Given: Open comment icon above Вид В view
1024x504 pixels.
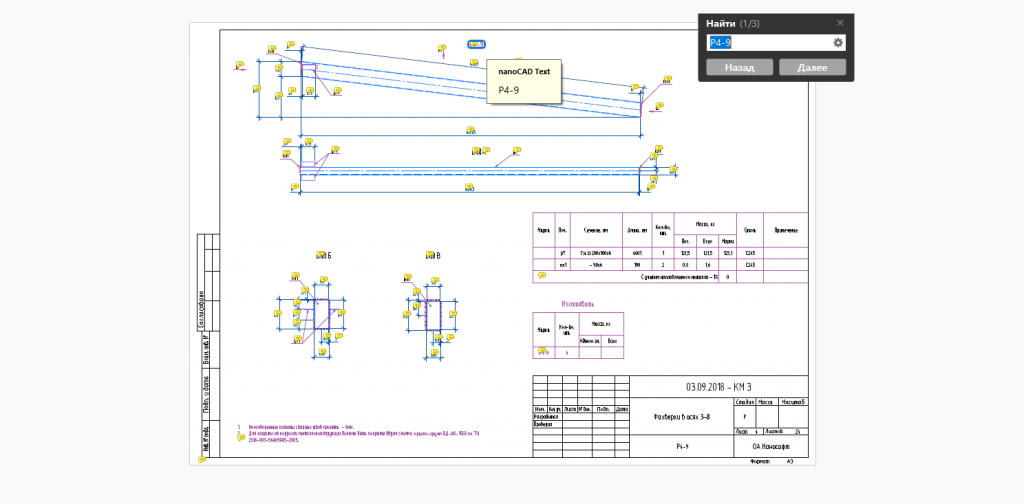Looking at the screenshot, I should [x=430, y=255].
